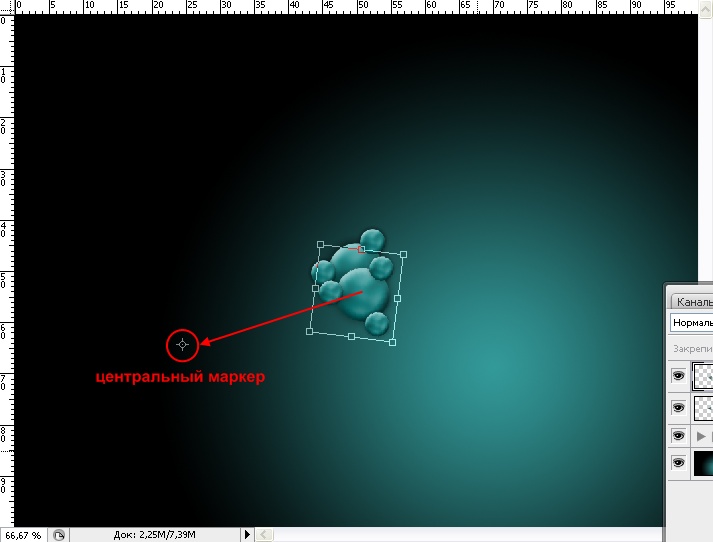Hide the second transparent layer's eye icon

click(x=678, y=407)
